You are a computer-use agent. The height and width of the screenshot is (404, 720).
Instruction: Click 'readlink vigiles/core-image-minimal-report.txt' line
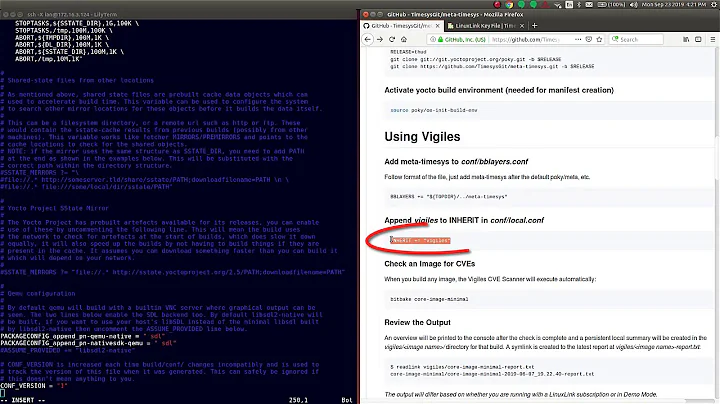pyautogui.click(x=462, y=367)
